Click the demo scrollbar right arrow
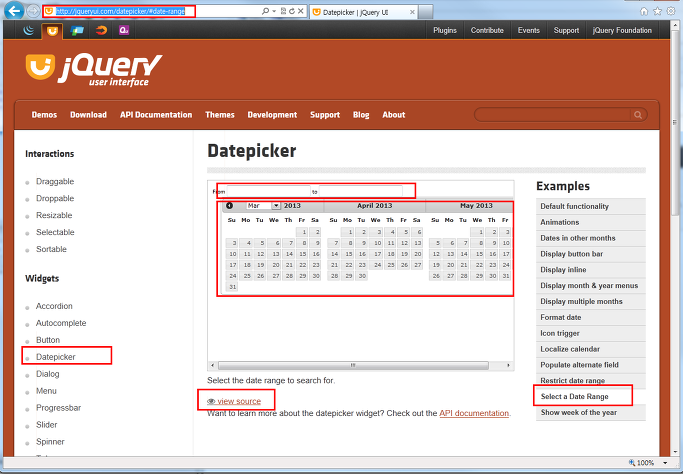 [508, 366]
